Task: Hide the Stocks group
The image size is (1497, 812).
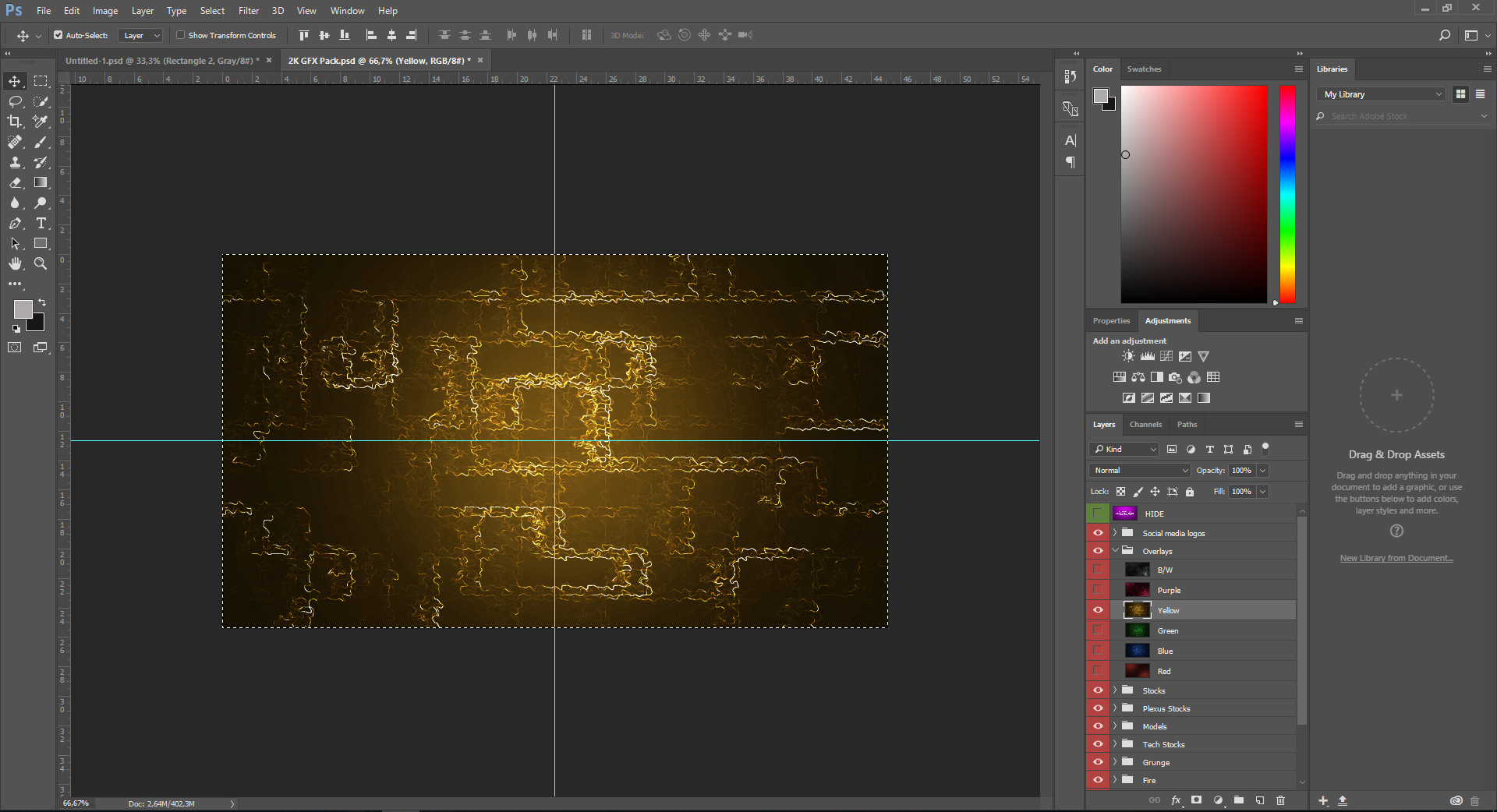Action: [1098, 690]
